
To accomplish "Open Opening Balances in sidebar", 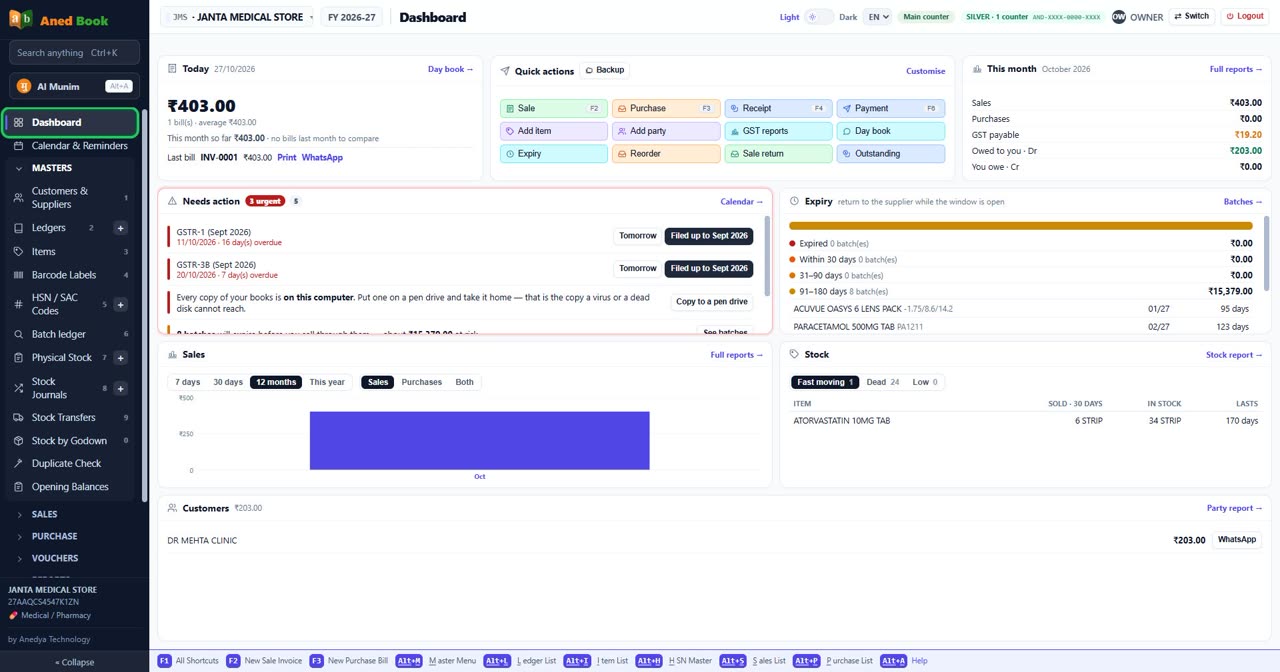I will (x=70, y=487).
